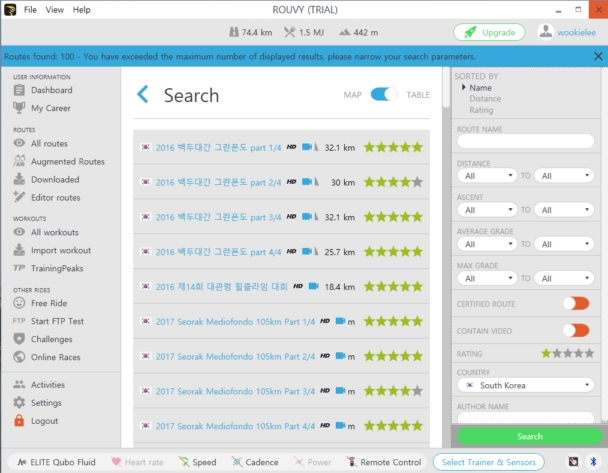Open the Country dropdown showing South Korea
608x473 pixels.
click(x=526, y=385)
